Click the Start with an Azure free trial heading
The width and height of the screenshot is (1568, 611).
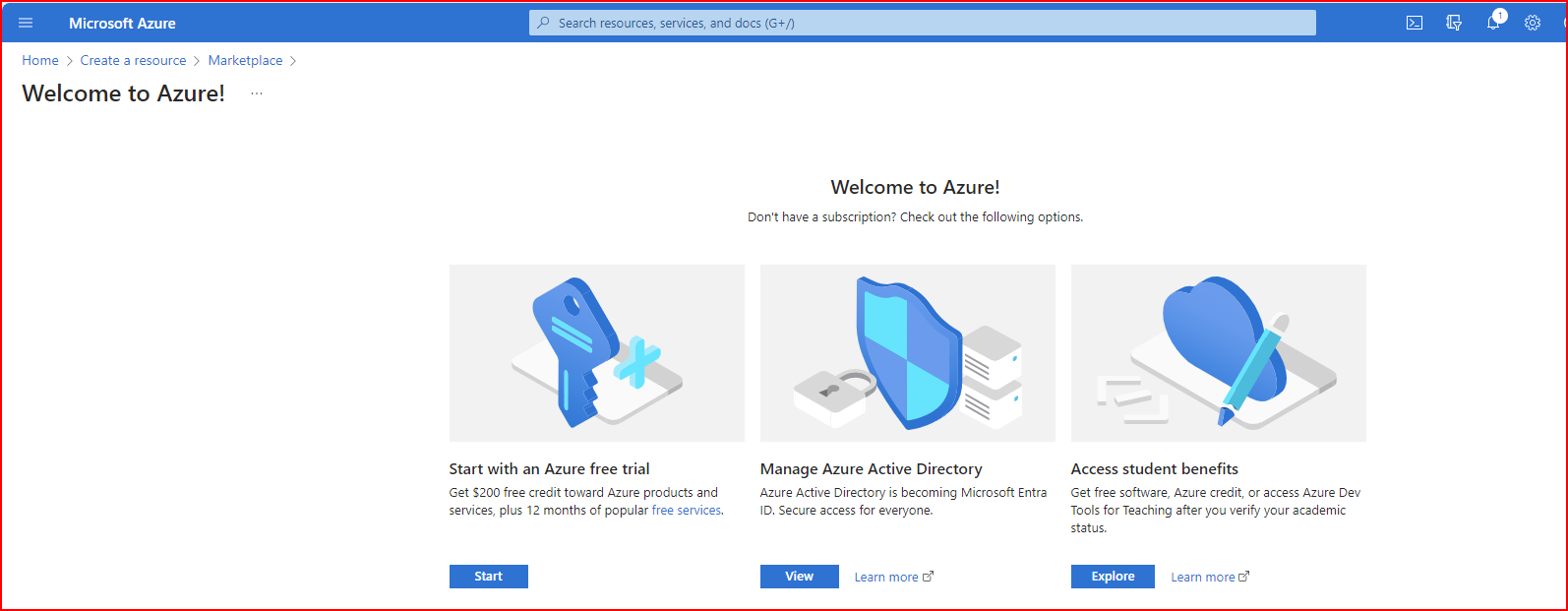tap(549, 469)
